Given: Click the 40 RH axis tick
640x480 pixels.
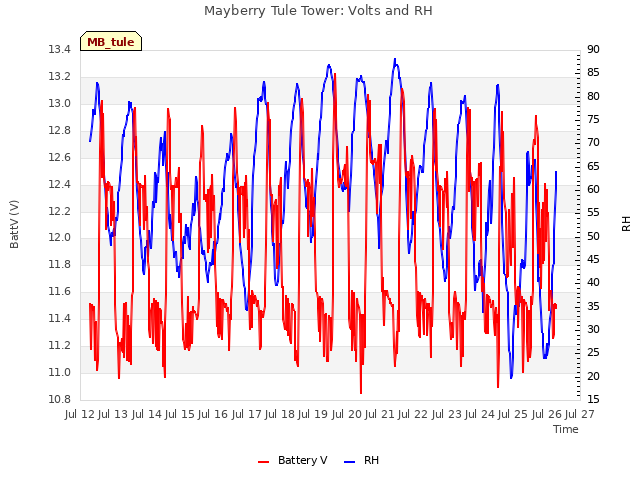Looking at the screenshot, I should [x=593, y=283].
